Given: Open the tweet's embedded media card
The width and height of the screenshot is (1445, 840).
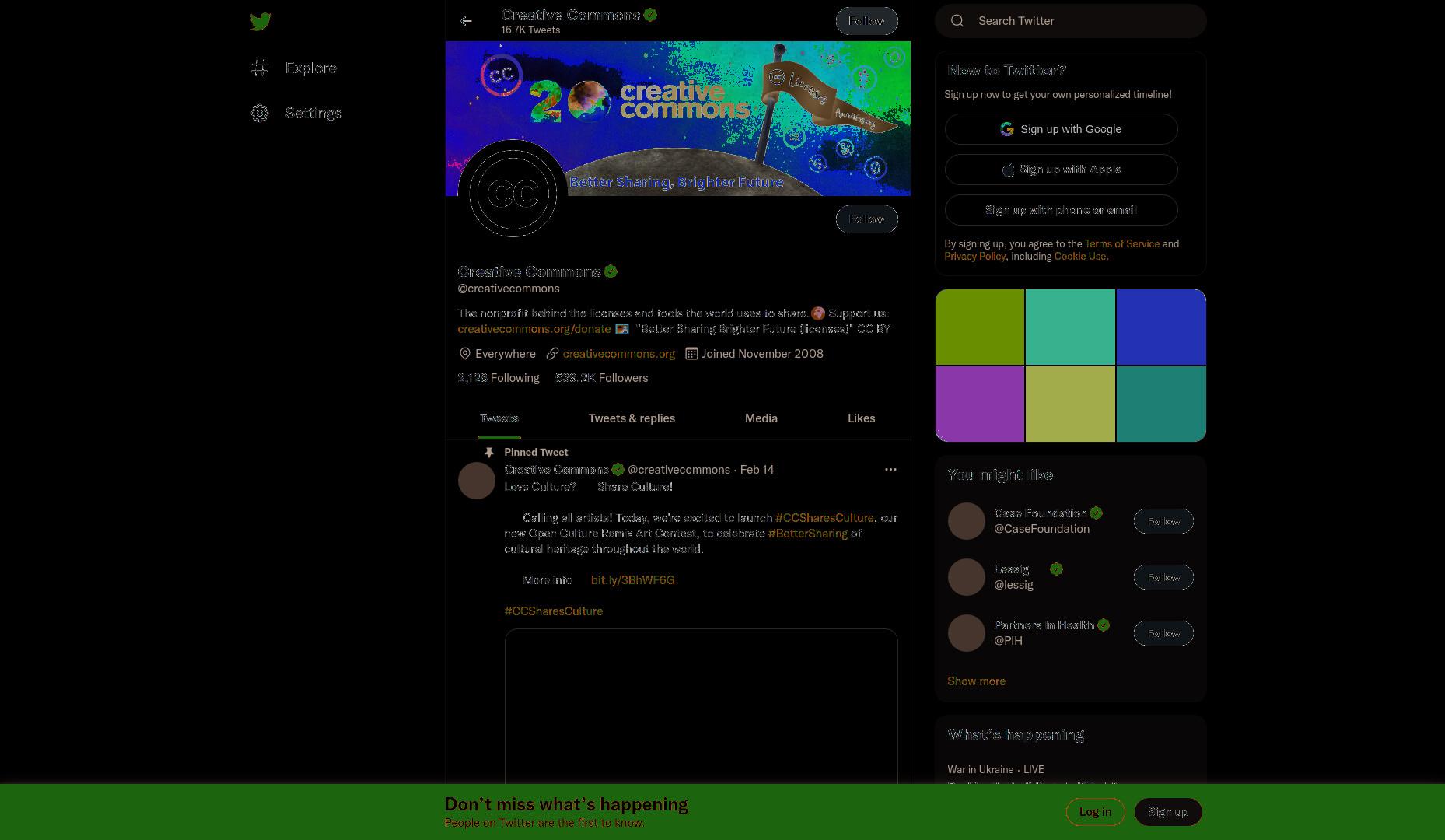Looking at the screenshot, I should (x=702, y=706).
